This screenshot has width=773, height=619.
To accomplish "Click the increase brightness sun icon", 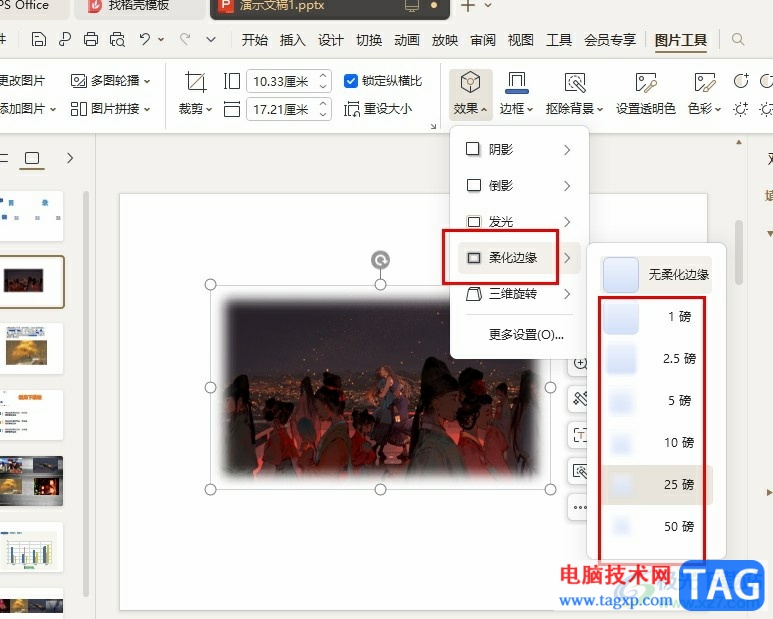I will [x=740, y=109].
